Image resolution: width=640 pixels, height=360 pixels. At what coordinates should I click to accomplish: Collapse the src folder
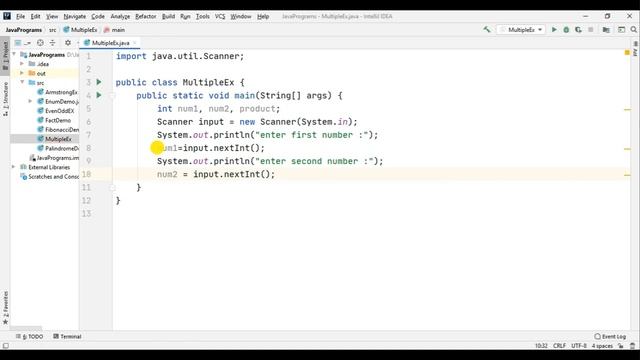pos(22,82)
